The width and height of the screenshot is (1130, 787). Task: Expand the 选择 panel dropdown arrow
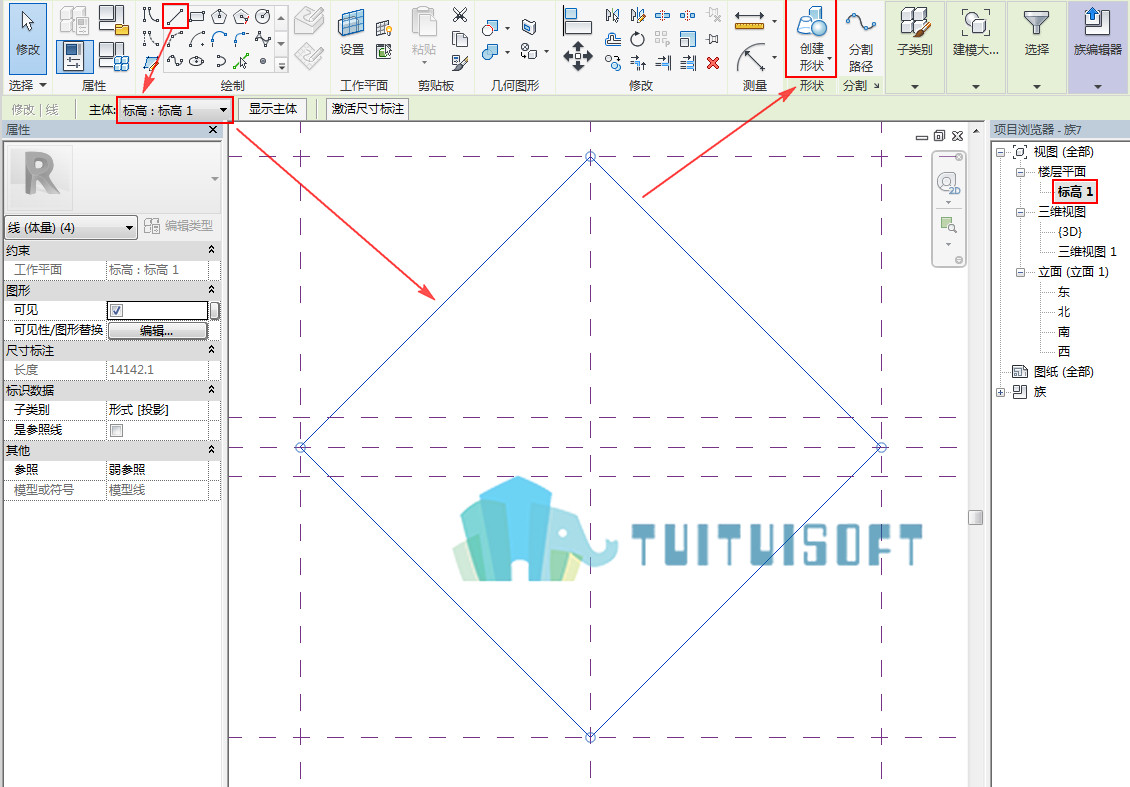point(43,85)
